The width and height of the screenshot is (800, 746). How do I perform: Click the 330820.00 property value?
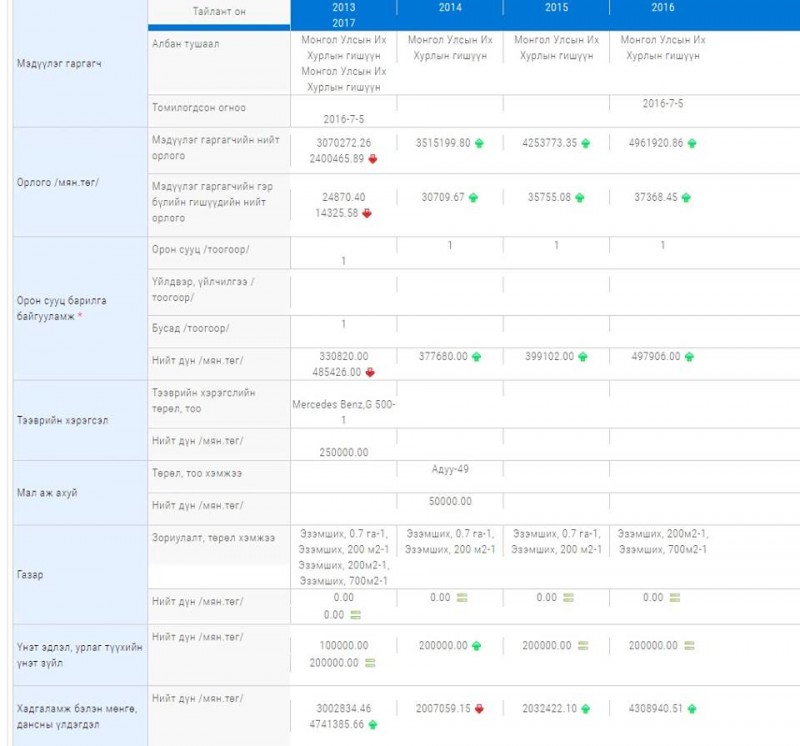point(343,356)
